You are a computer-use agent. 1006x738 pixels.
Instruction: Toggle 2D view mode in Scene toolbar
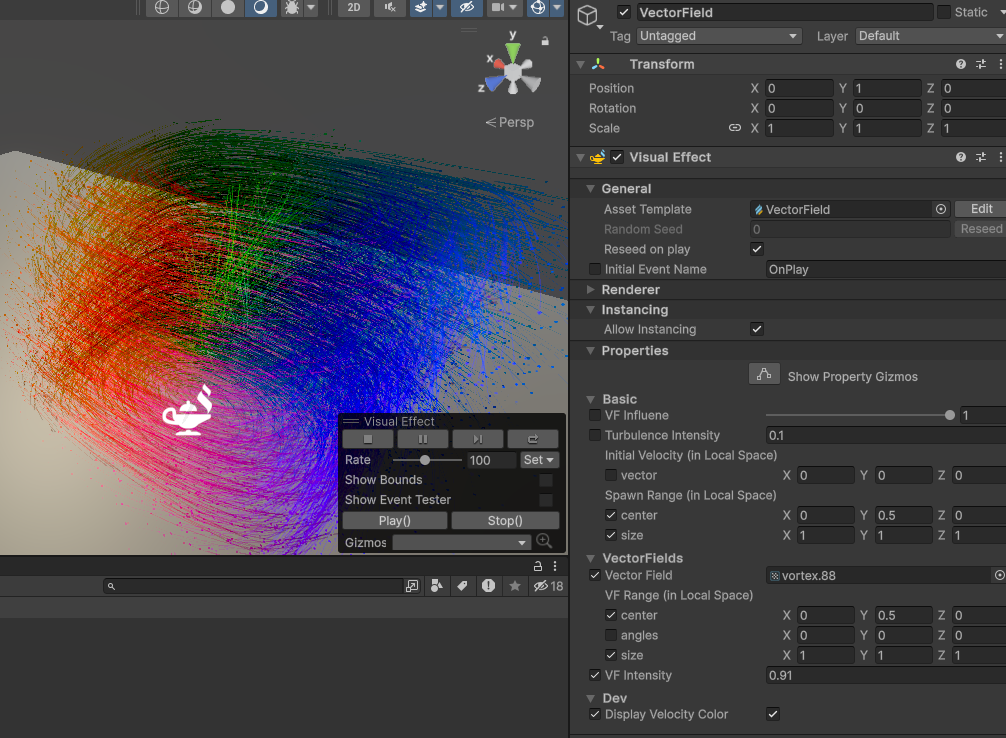[354, 9]
